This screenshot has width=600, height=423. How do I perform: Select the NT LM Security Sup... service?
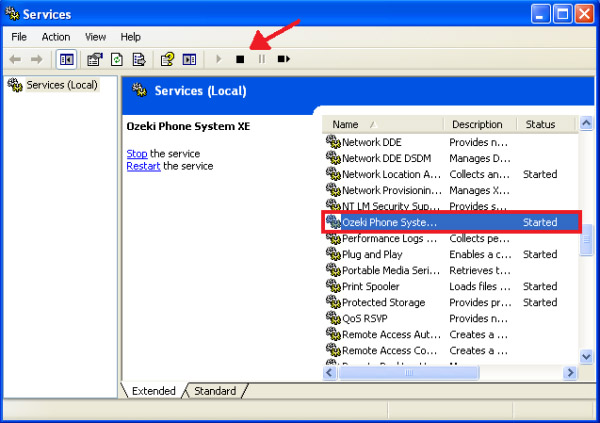pyautogui.click(x=451, y=206)
